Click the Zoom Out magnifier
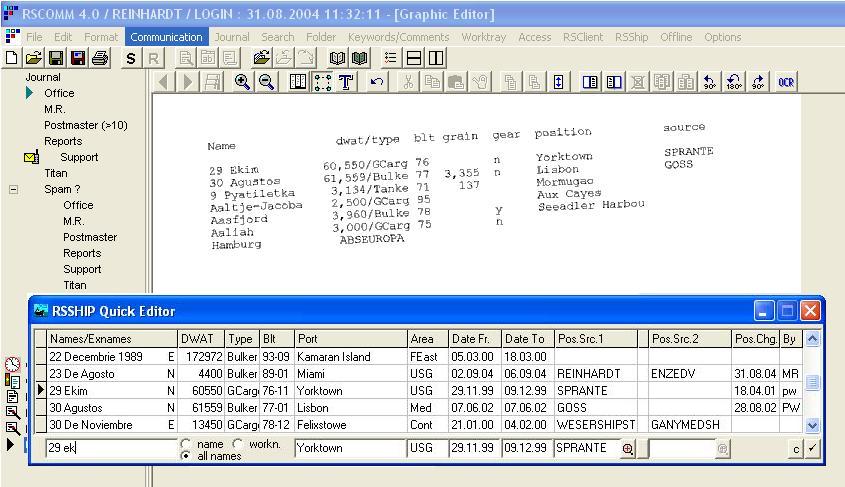Viewport: 845px width, 487px height. click(x=266, y=82)
